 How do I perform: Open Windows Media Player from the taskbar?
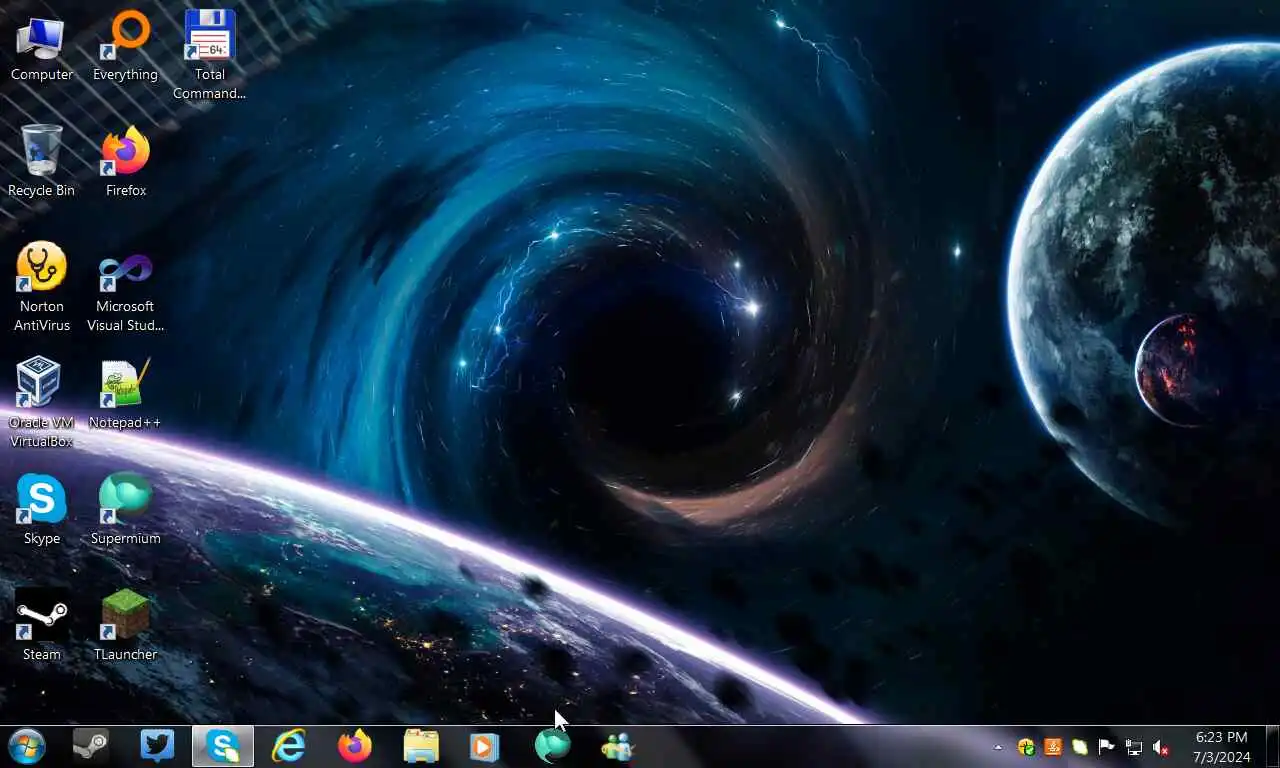point(485,746)
